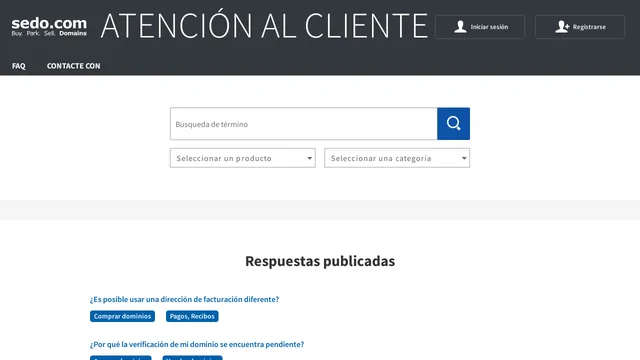Click the add-user icon beside Registrarse
640x360 pixels.
pos(562,27)
